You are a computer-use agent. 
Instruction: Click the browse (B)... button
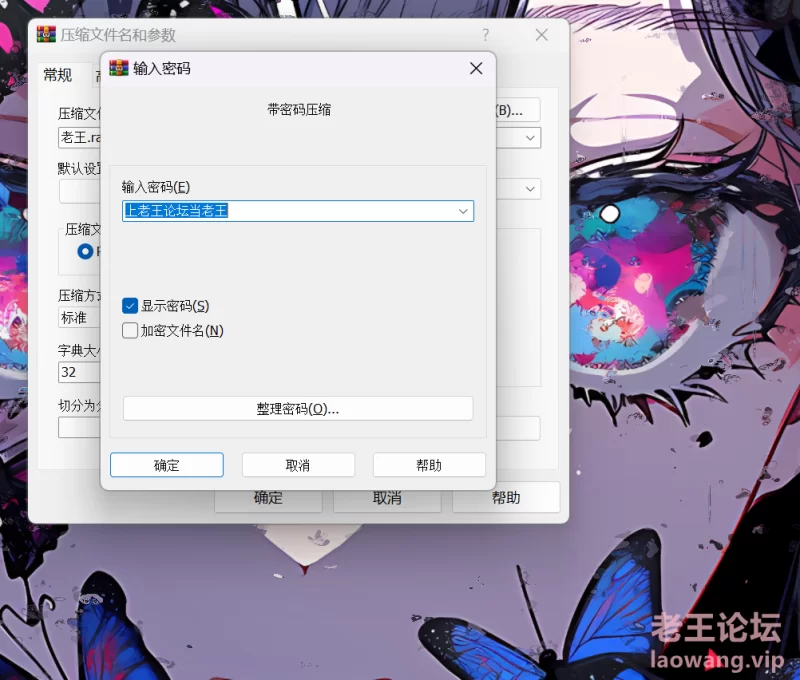click(x=517, y=110)
